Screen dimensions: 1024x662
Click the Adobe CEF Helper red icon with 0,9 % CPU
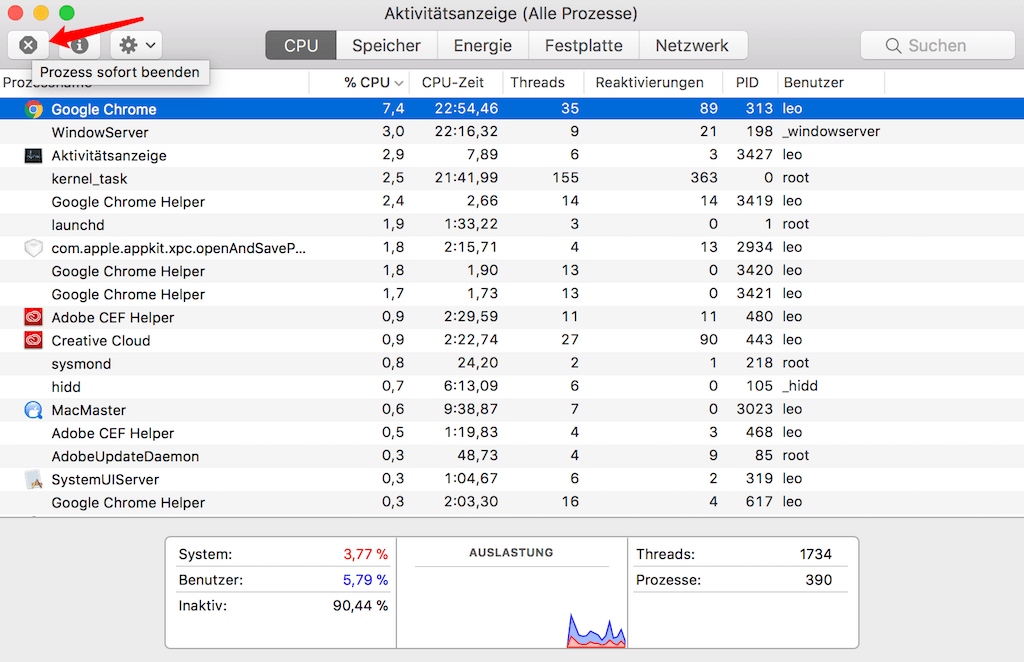[33, 317]
